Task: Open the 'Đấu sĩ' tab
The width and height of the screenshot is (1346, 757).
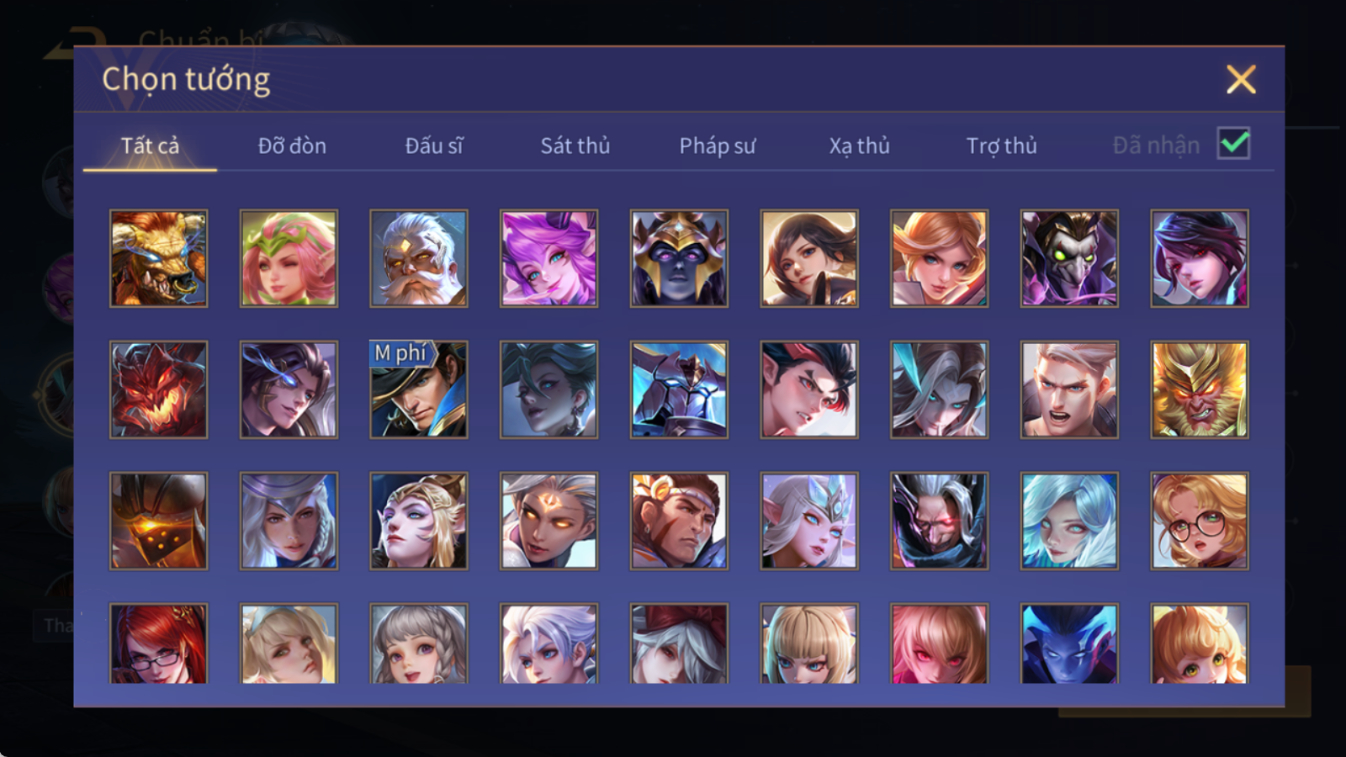Action: [x=434, y=146]
